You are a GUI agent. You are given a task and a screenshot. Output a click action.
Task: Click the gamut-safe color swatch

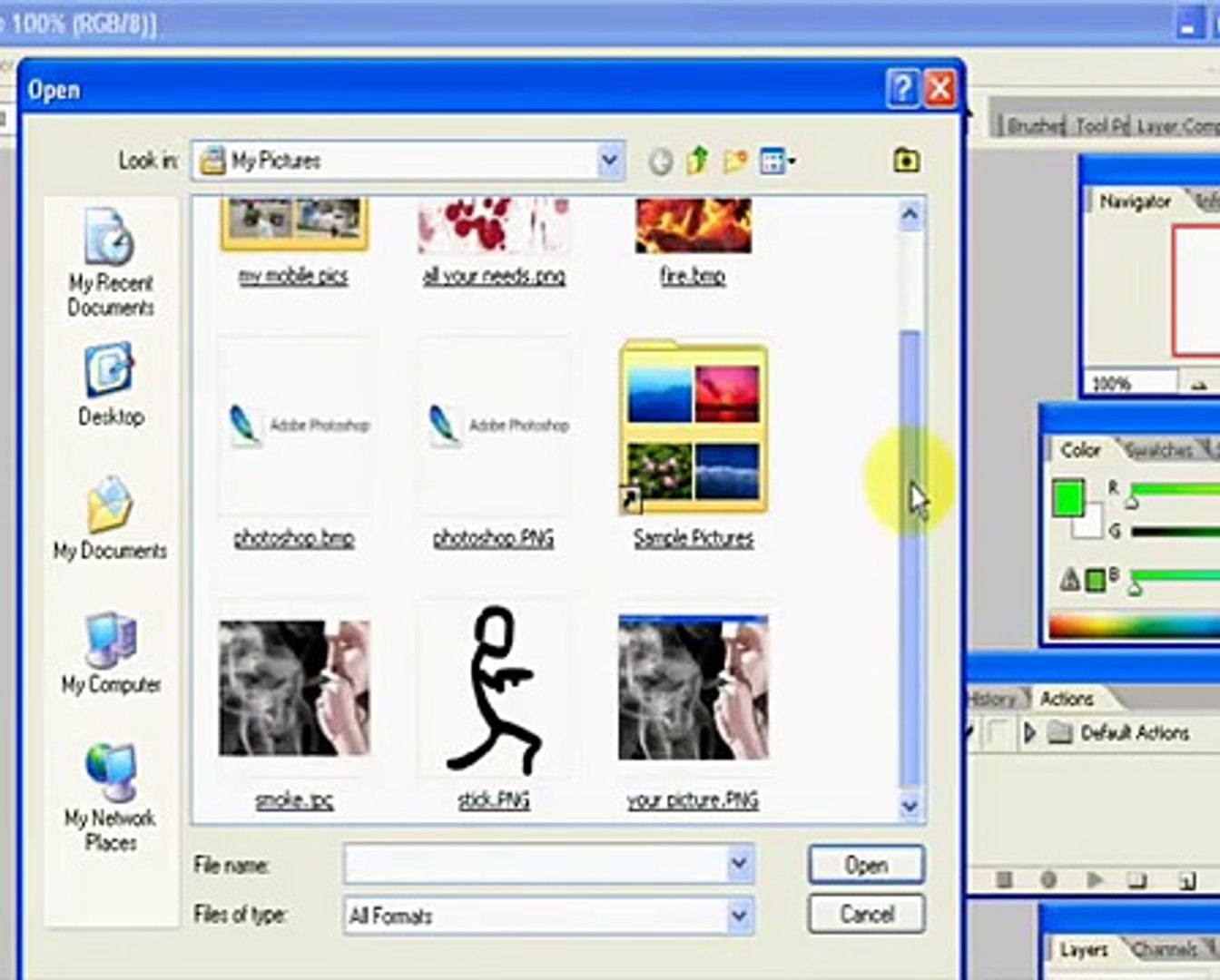(x=1096, y=579)
